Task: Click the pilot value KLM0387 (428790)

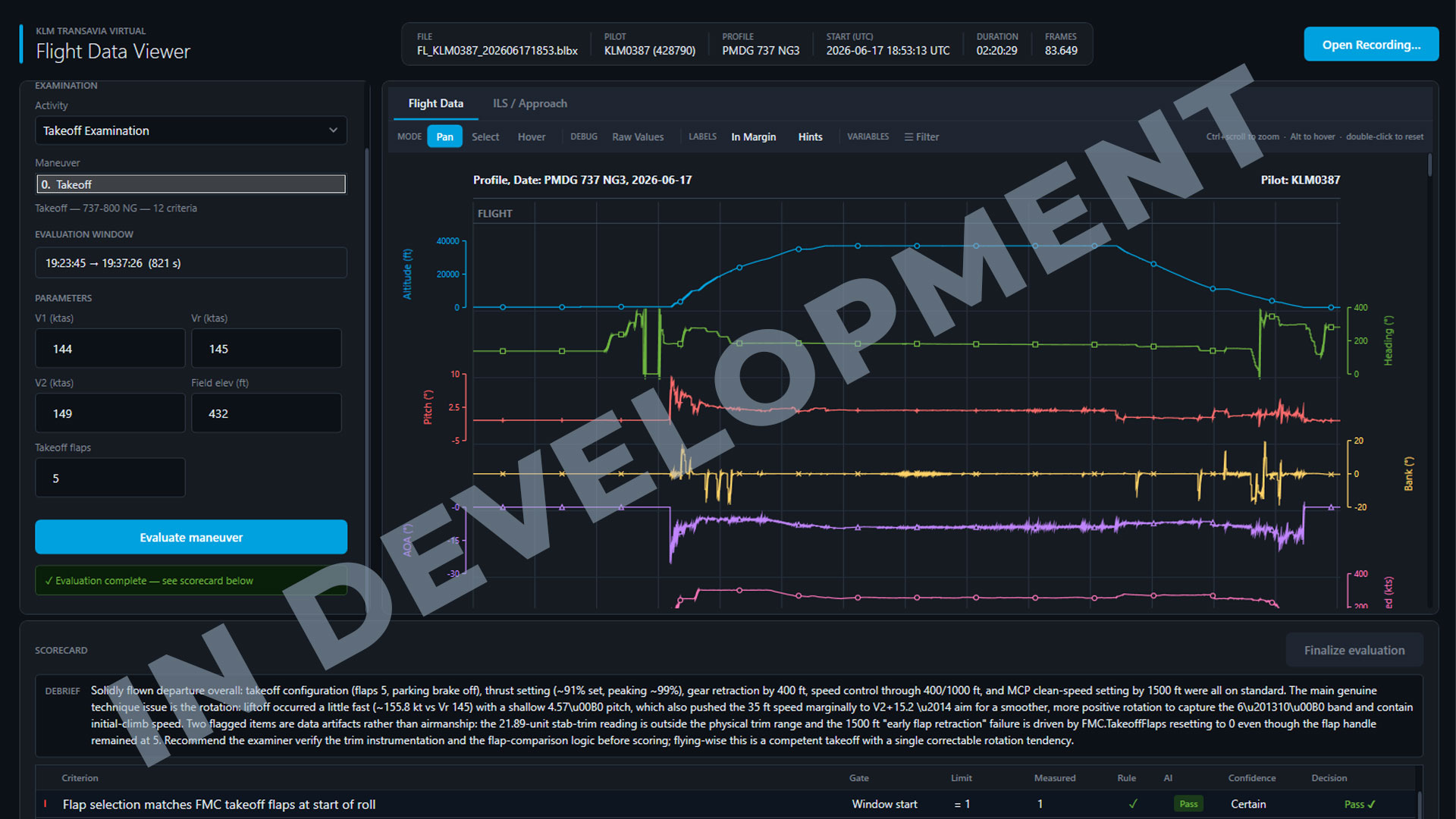Action: [650, 51]
